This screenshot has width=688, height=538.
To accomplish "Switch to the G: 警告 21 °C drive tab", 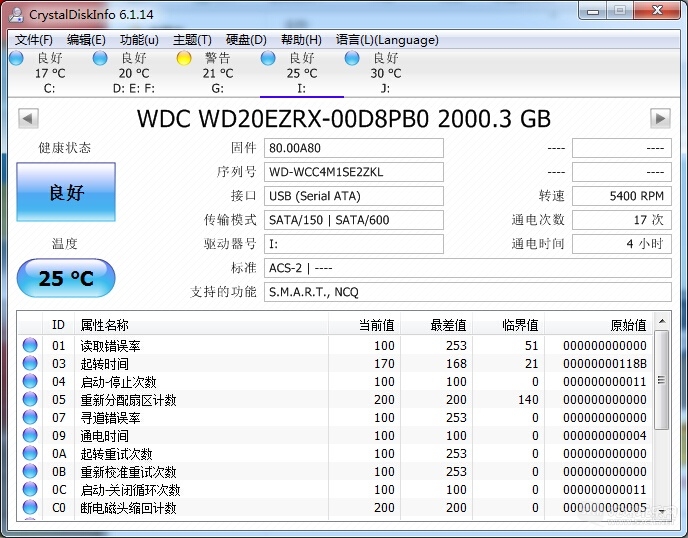I will [218, 73].
